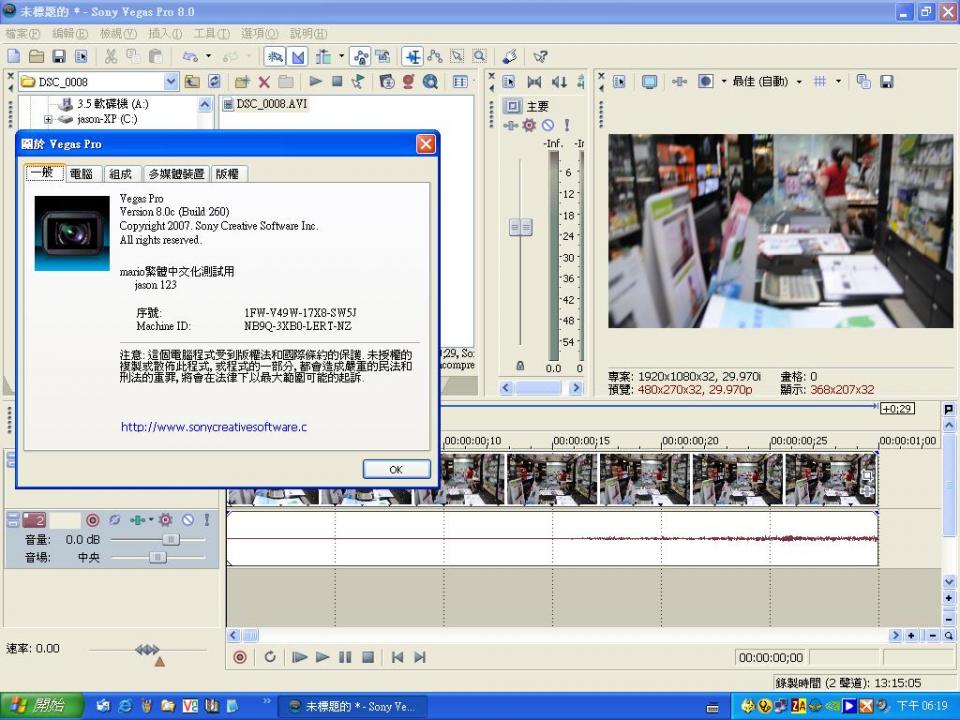Click the transport Record button
This screenshot has width=960, height=720.
coord(240,657)
